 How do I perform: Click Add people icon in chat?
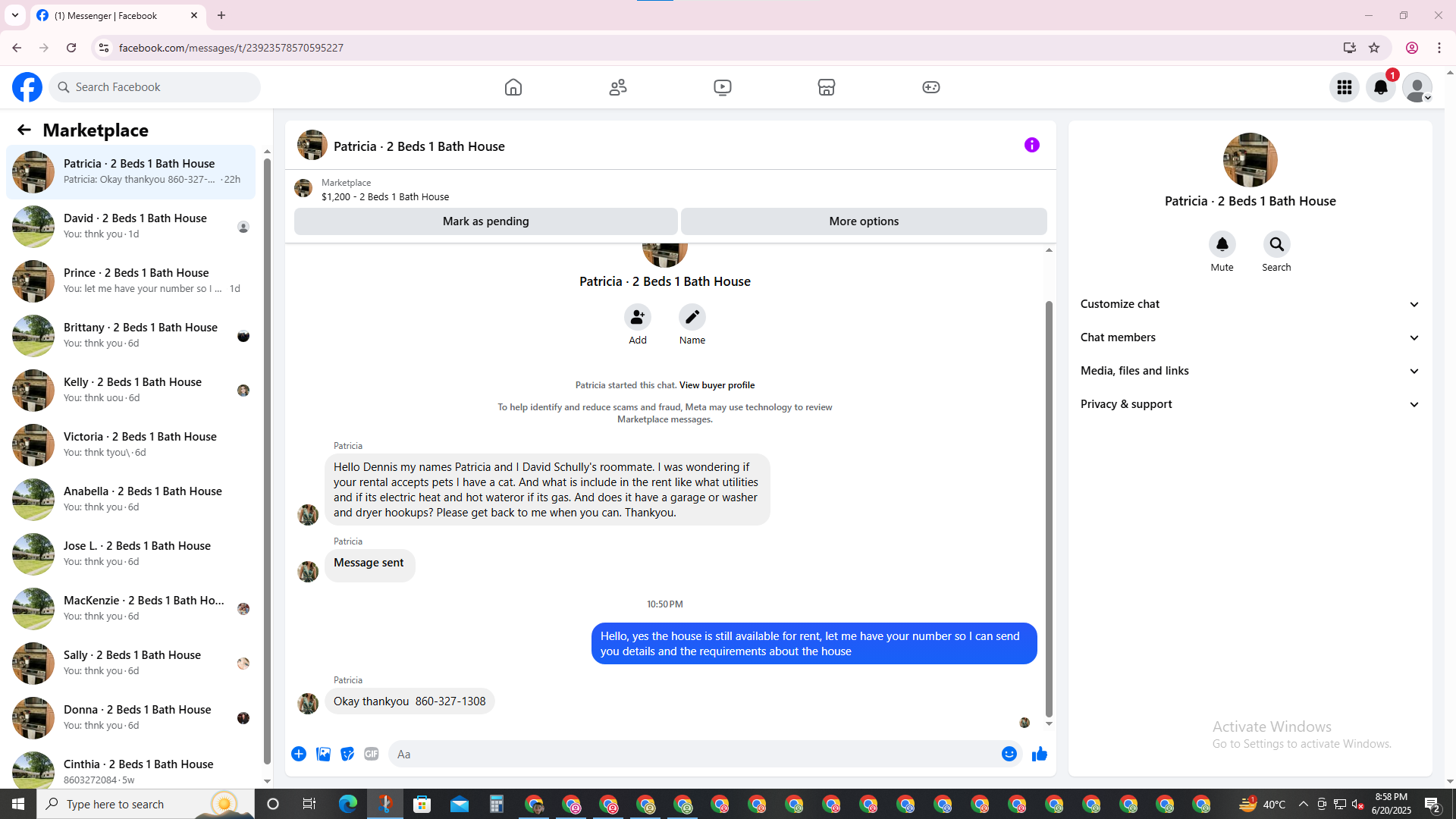pyautogui.click(x=638, y=317)
